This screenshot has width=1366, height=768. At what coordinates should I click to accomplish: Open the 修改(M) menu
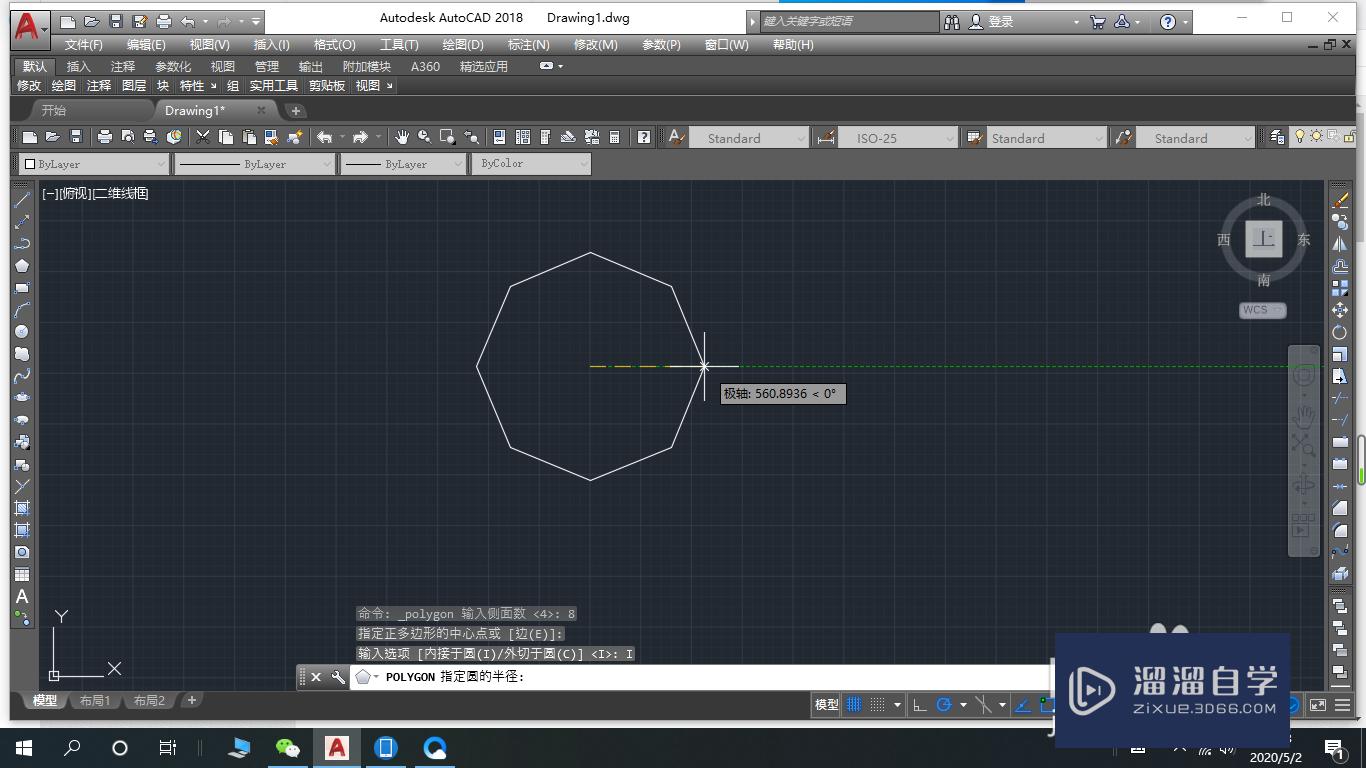(x=595, y=45)
